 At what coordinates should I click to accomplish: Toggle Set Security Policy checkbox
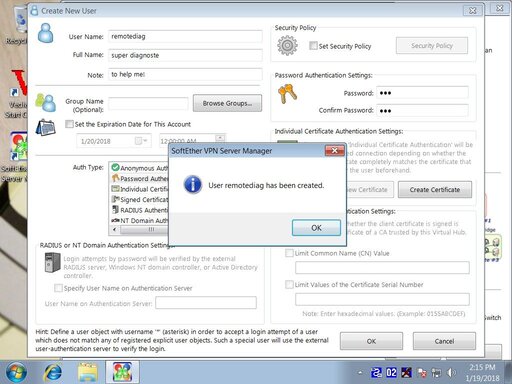[x=313, y=45]
